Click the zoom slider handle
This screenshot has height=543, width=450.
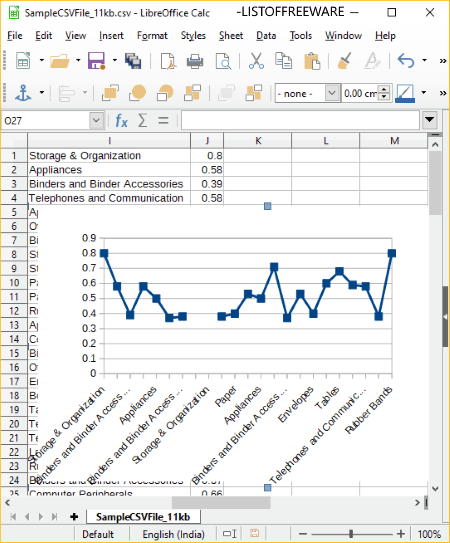pyautogui.click(x=351, y=534)
